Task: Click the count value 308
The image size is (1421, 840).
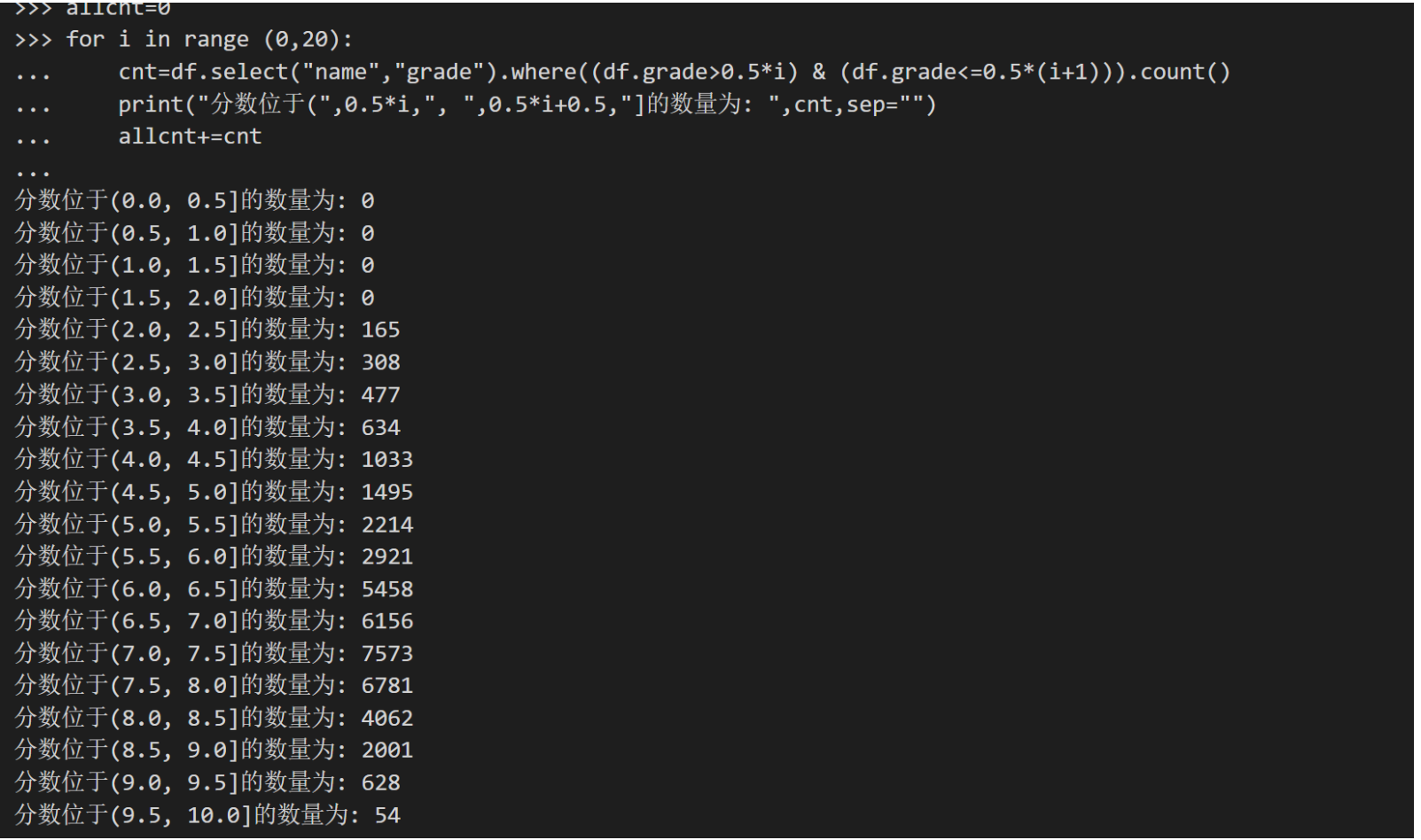Action: click(x=380, y=362)
